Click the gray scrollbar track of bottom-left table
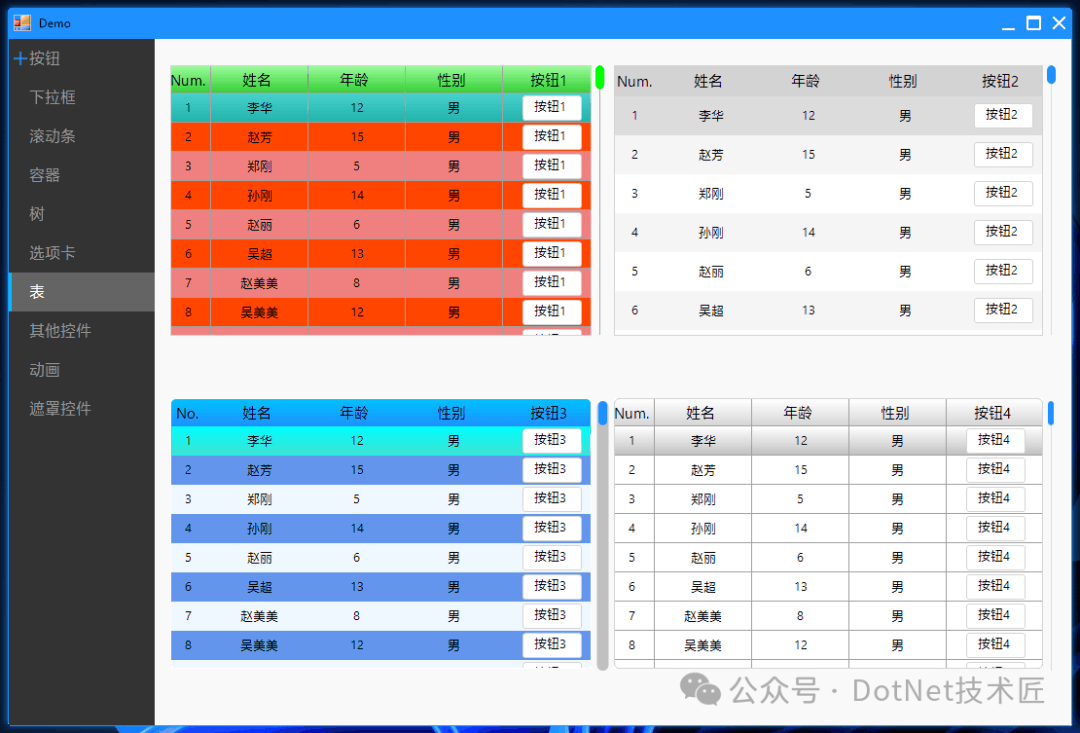This screenshot has width=1080, height=733. (x=603, y=550)
